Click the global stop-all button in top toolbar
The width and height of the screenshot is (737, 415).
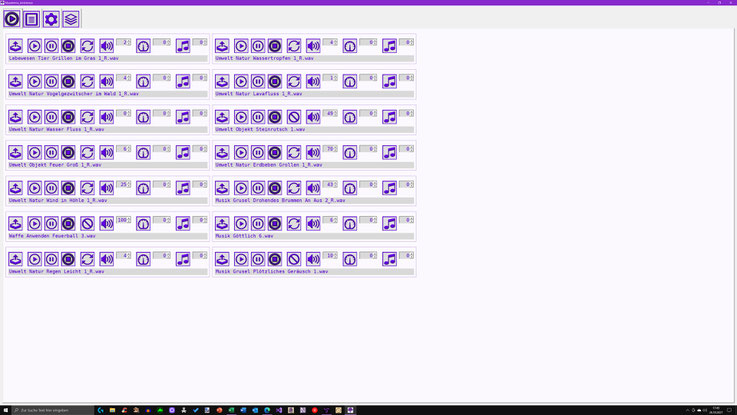(x=31, y=19)
